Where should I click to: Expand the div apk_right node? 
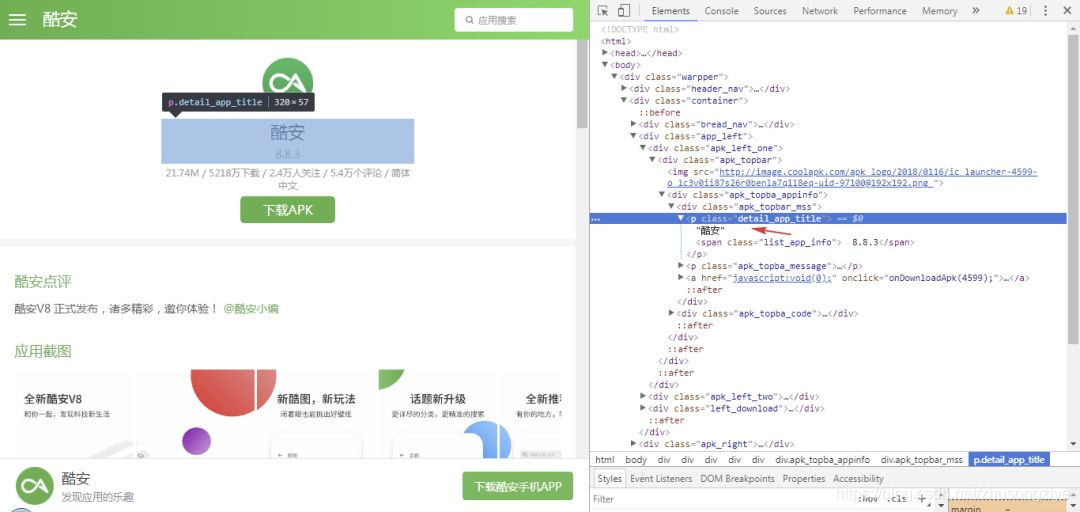tap(634, 444)
